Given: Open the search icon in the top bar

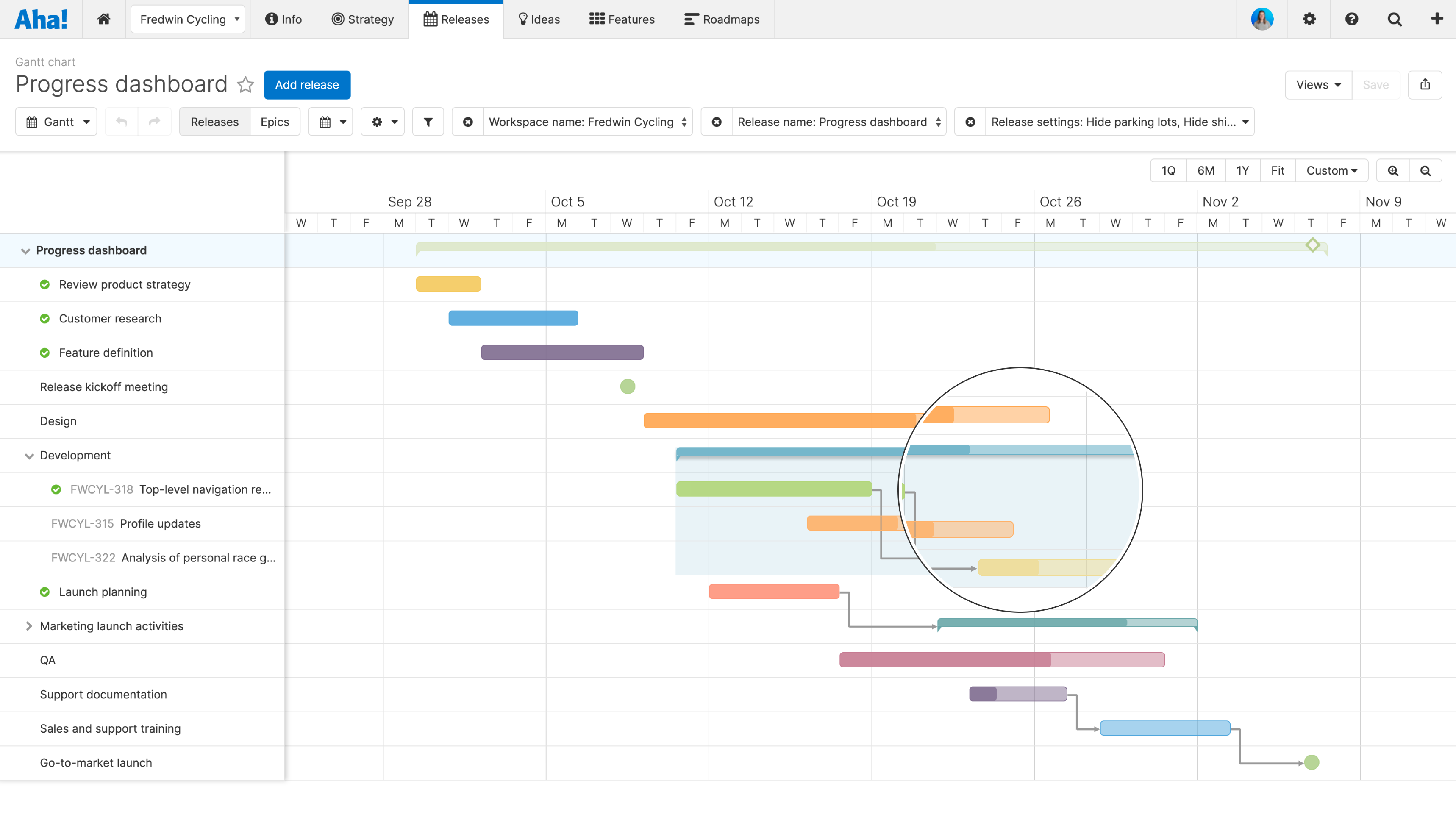Looking at the screenshot, I should click(x=1394, y=19).
